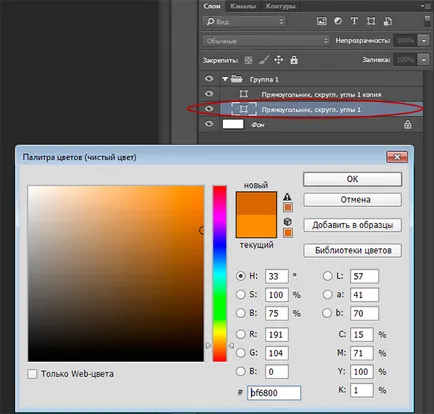Switch to the Каналы tab
This screenshot has height=414, width=434.
click(243, 6)
